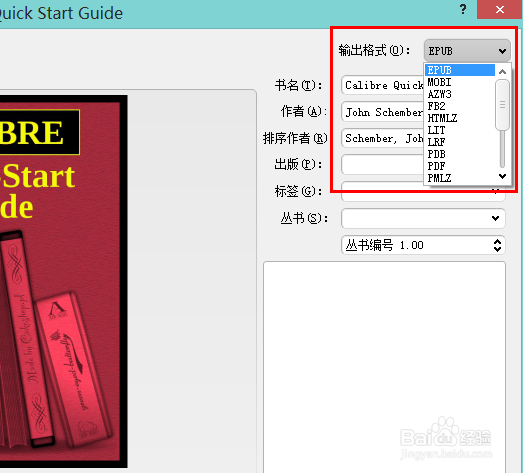Increase the 丛书编号 series number

point(497,241)
